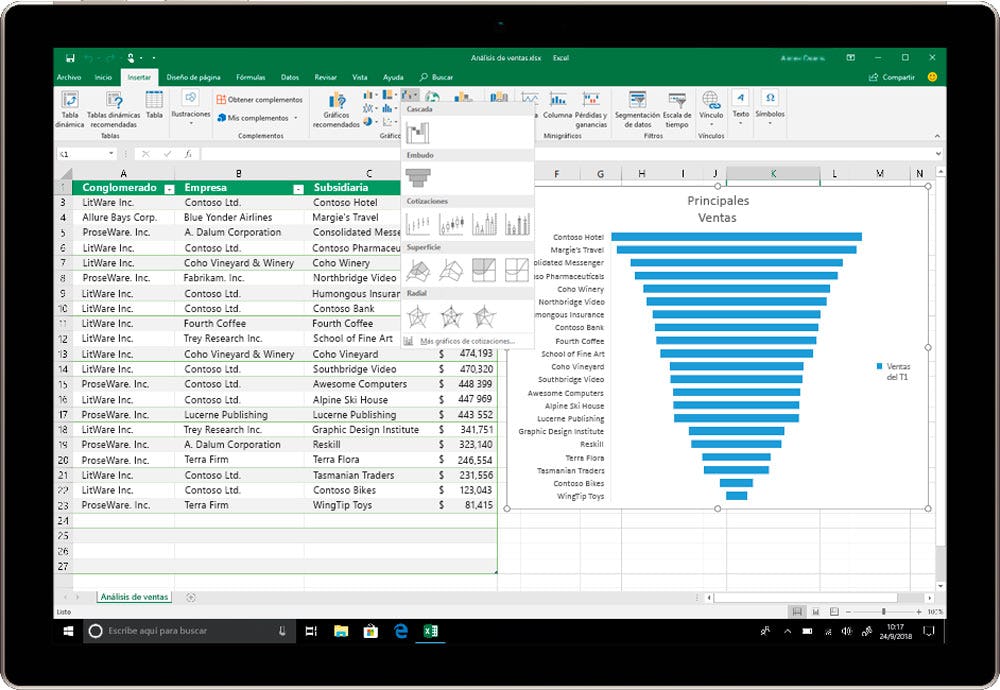This screenshot has height=690, width=1000.
Task: Select the first Superficie chart icon
Action: (418, 270)
